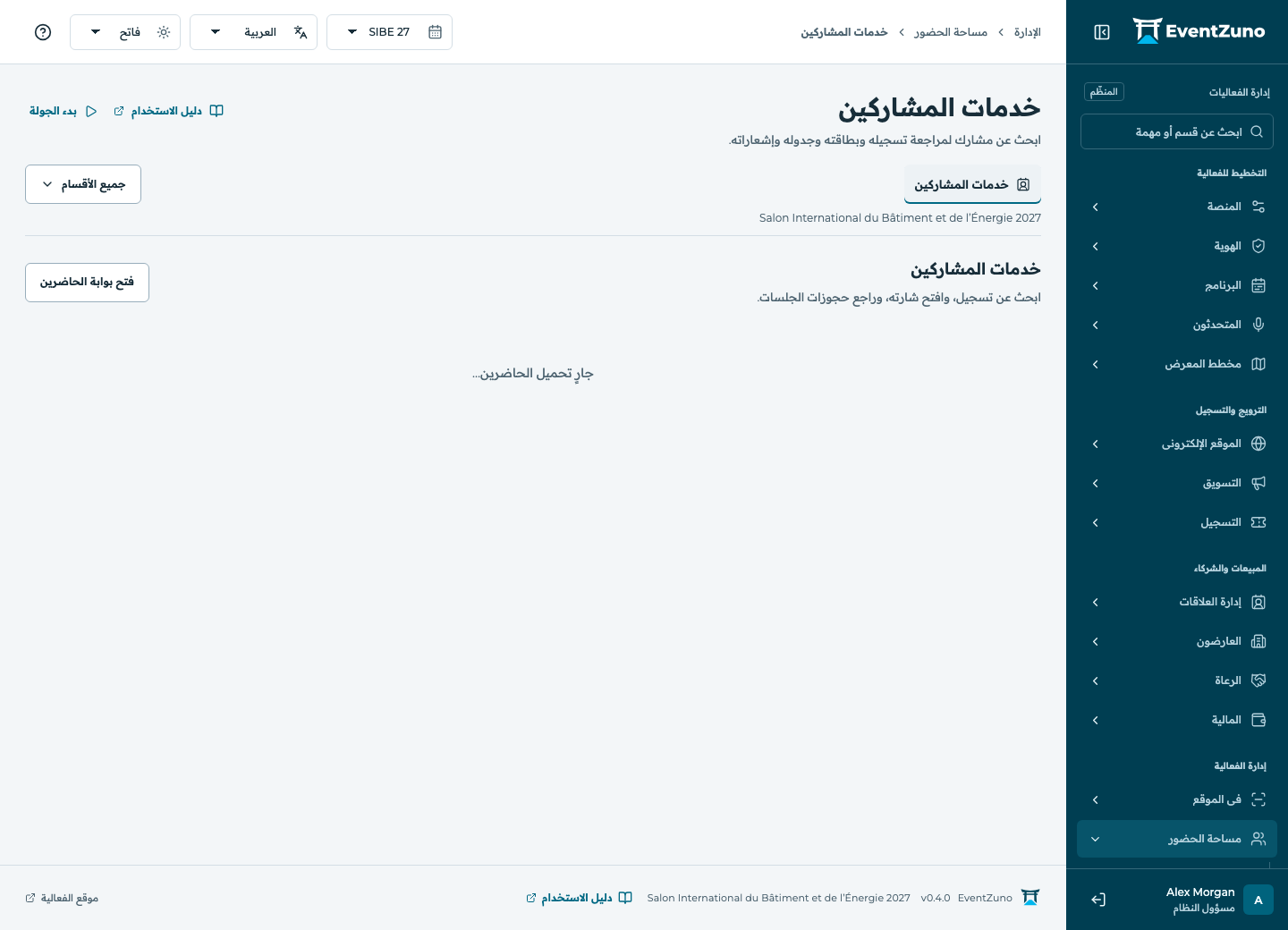
Task: Open the جميع الأقسام sections dropdown
Action: (83, 184)
